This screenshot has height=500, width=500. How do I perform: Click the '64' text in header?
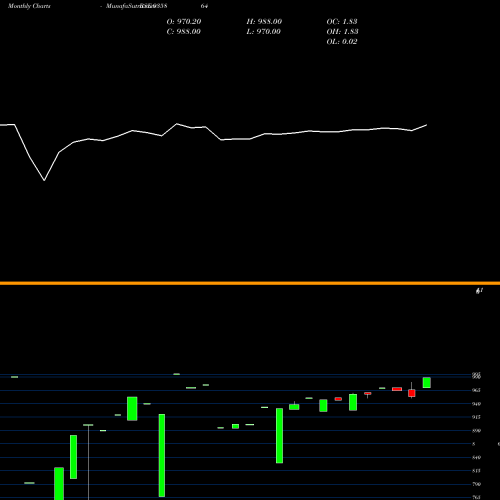pos(204,6)
